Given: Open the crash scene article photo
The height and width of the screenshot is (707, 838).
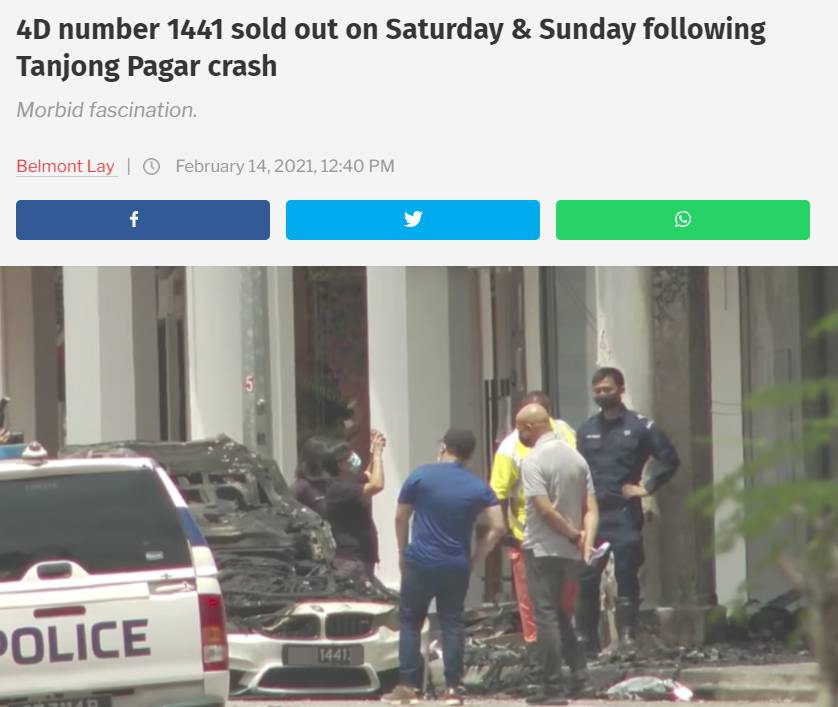Looking at the screenshot, I should [x=419, y=486].
